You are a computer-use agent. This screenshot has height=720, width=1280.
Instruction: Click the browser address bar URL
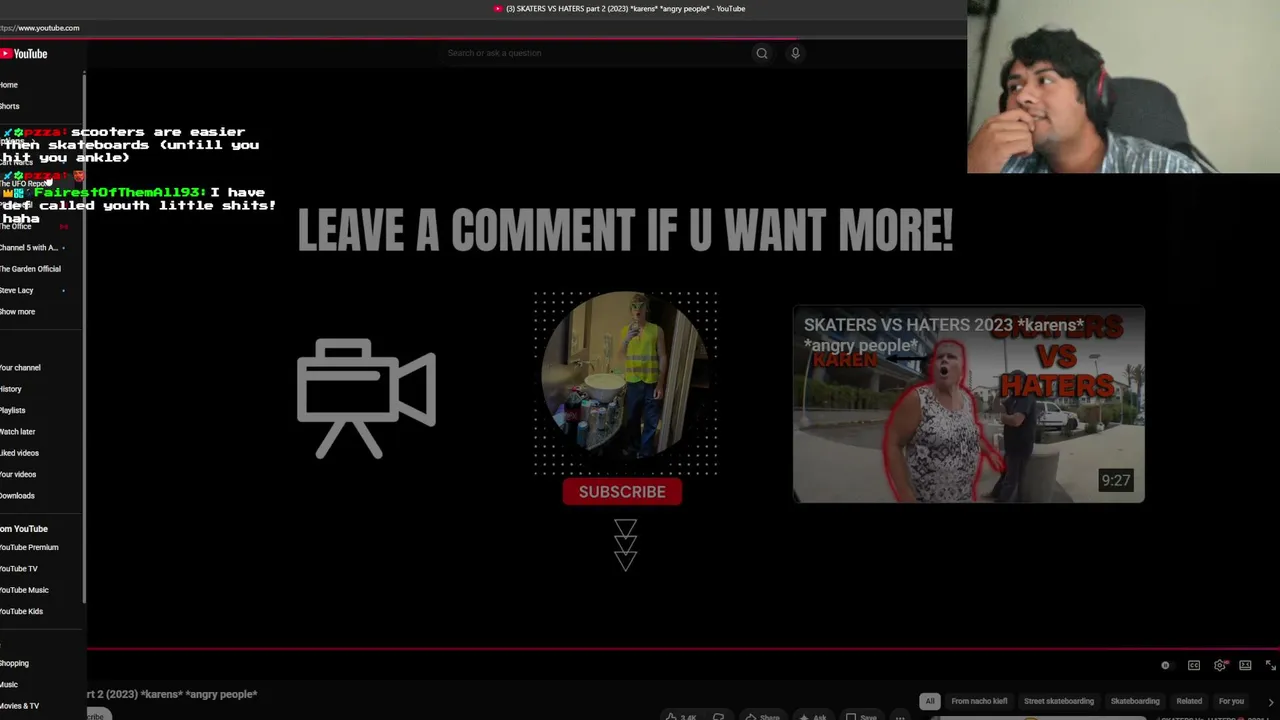(40, 28)
